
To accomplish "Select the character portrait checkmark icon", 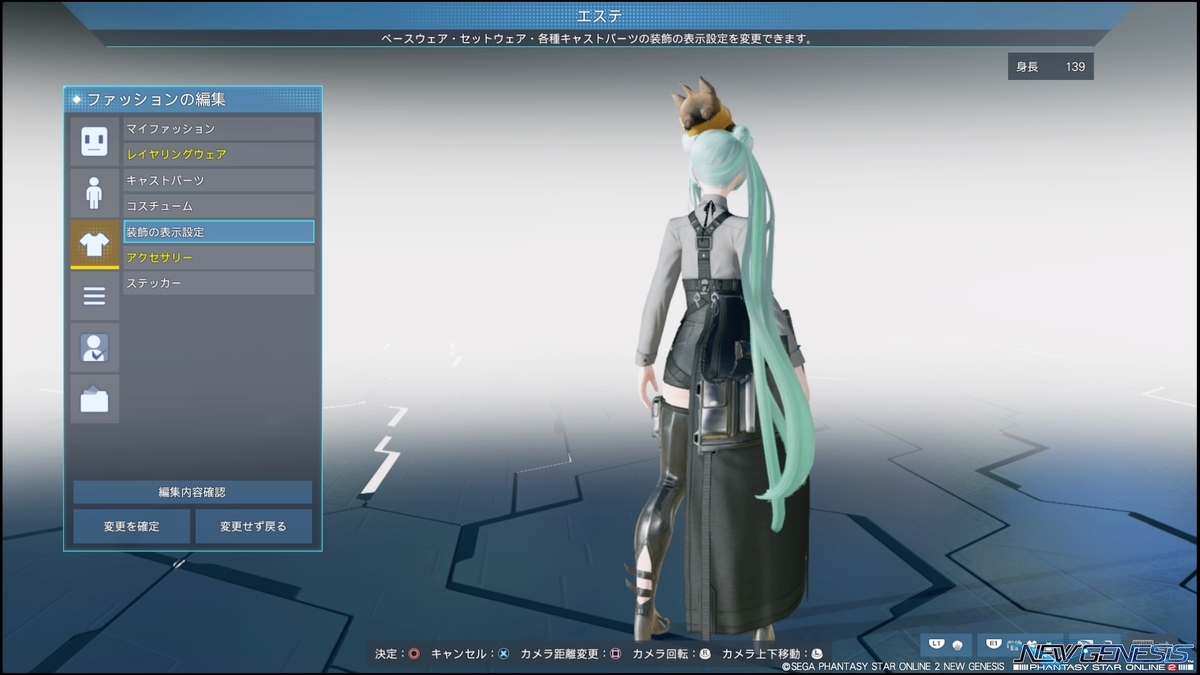I will pyautogui.click(x=94, y=348).
